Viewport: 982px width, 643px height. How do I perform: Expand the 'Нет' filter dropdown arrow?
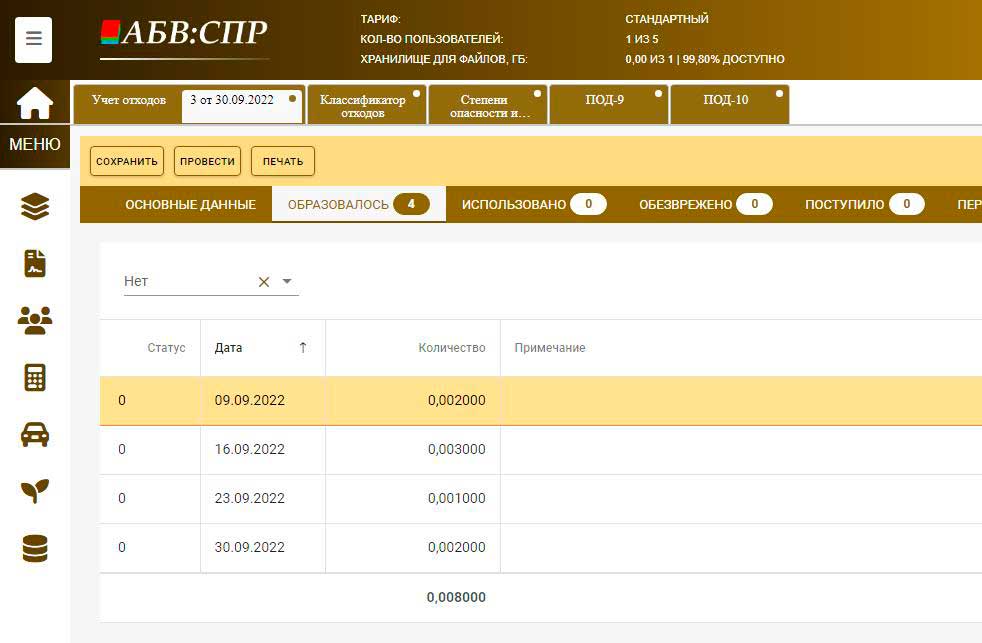coord(287,282)
